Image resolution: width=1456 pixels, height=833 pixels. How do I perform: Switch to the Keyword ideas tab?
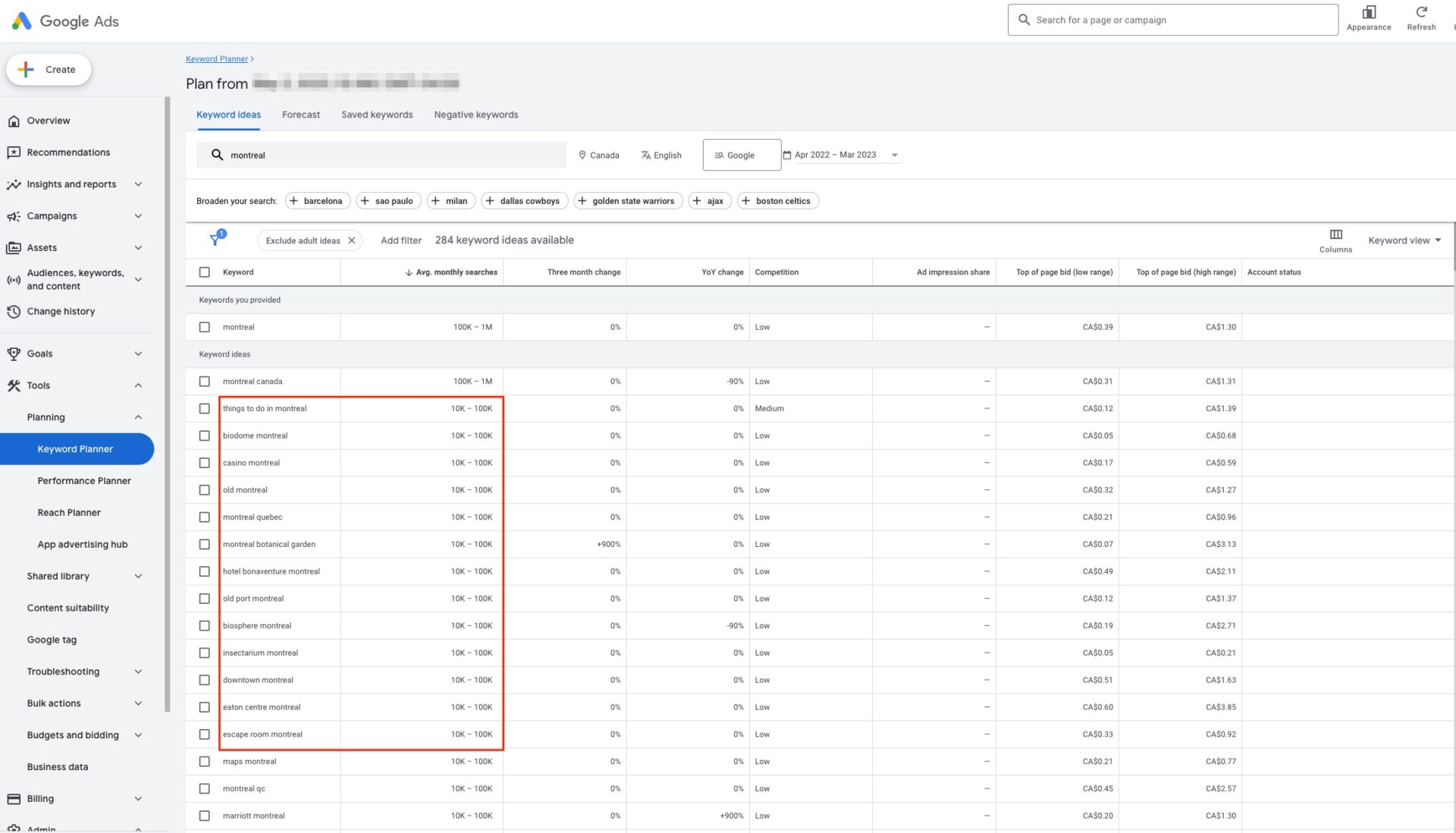pos(228,115)
